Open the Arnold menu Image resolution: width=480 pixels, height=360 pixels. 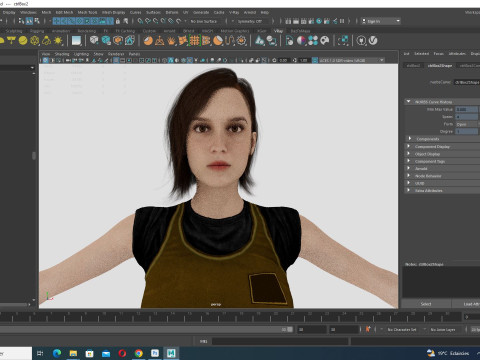250,12
